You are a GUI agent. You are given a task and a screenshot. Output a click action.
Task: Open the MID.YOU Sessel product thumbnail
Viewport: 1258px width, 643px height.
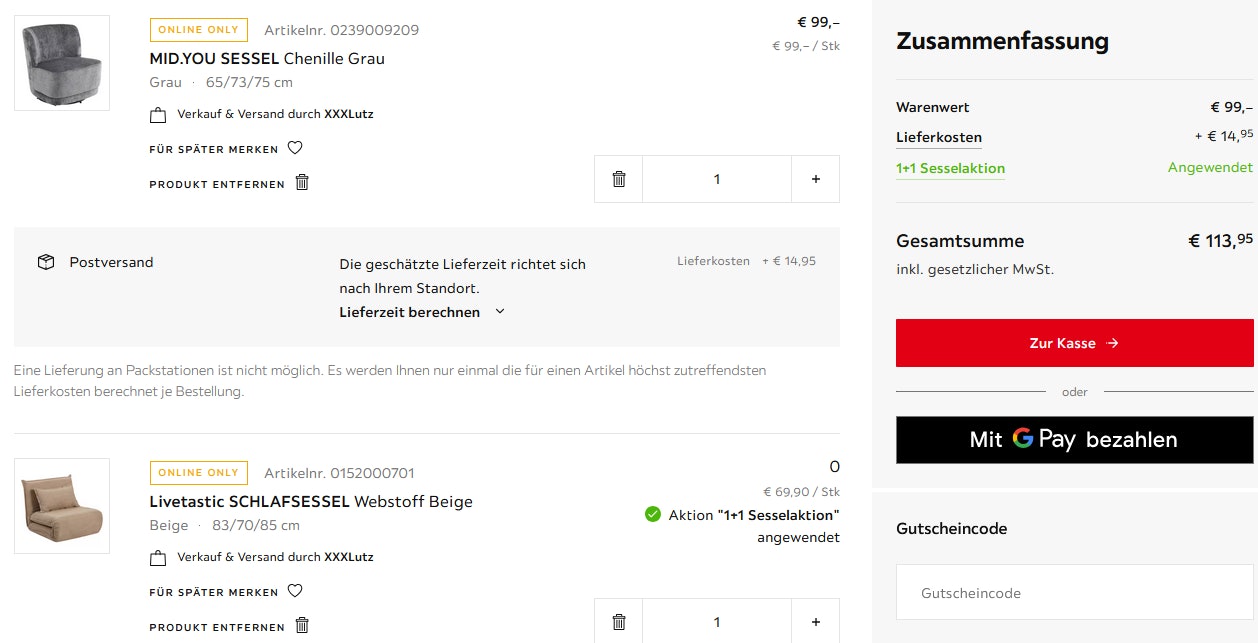[62, 63]
